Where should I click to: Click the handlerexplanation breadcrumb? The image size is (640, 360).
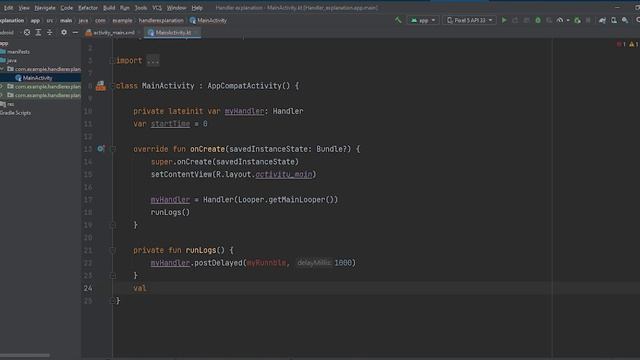161,20
